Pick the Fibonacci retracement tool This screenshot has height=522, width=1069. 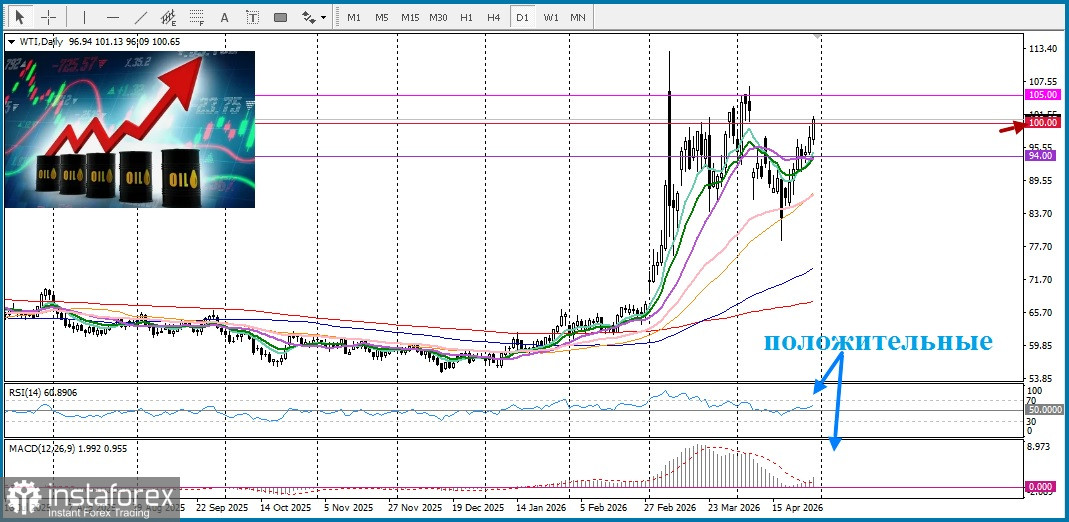coord(197,17)
